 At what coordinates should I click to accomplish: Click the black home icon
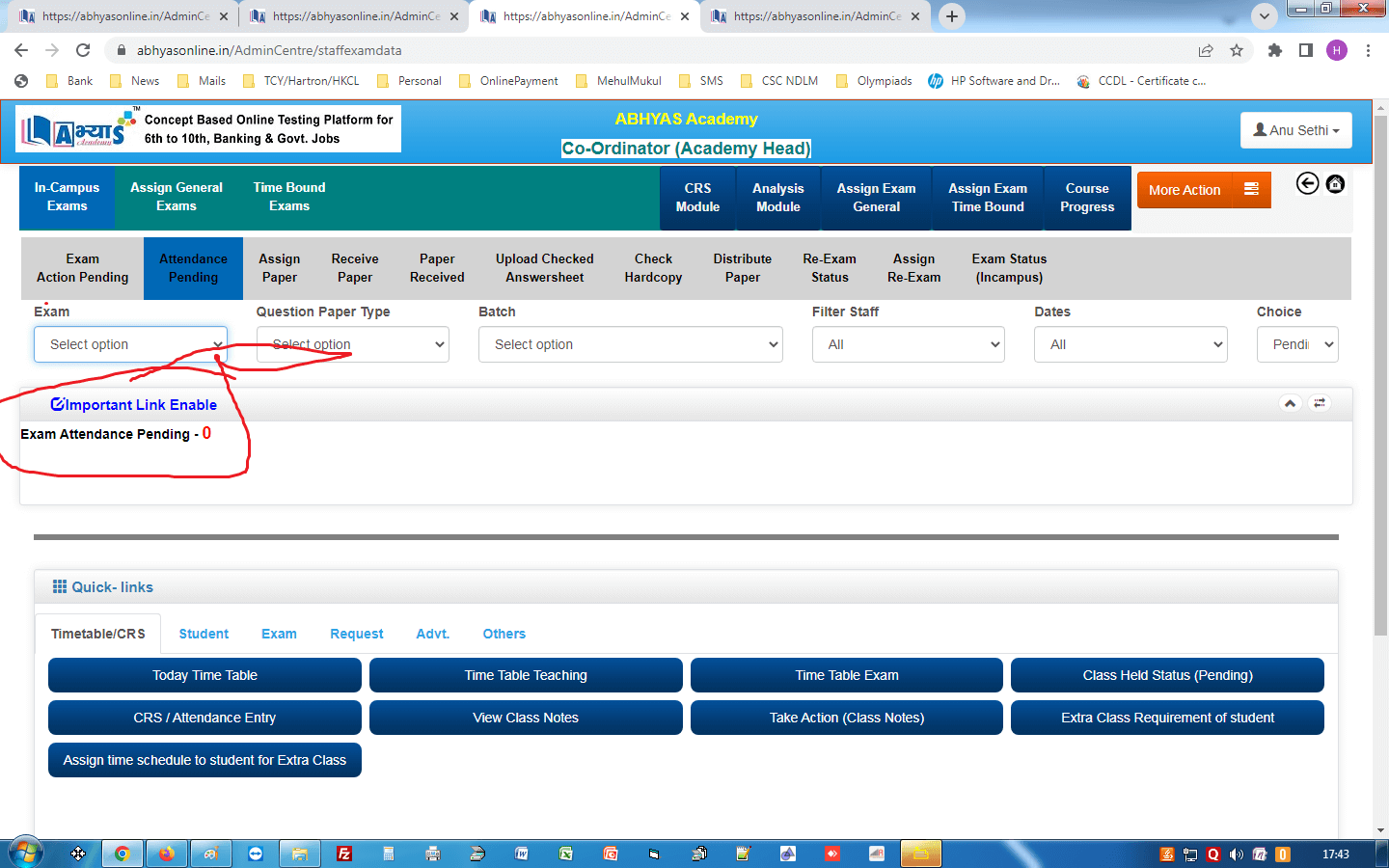tap(1335, 183)
